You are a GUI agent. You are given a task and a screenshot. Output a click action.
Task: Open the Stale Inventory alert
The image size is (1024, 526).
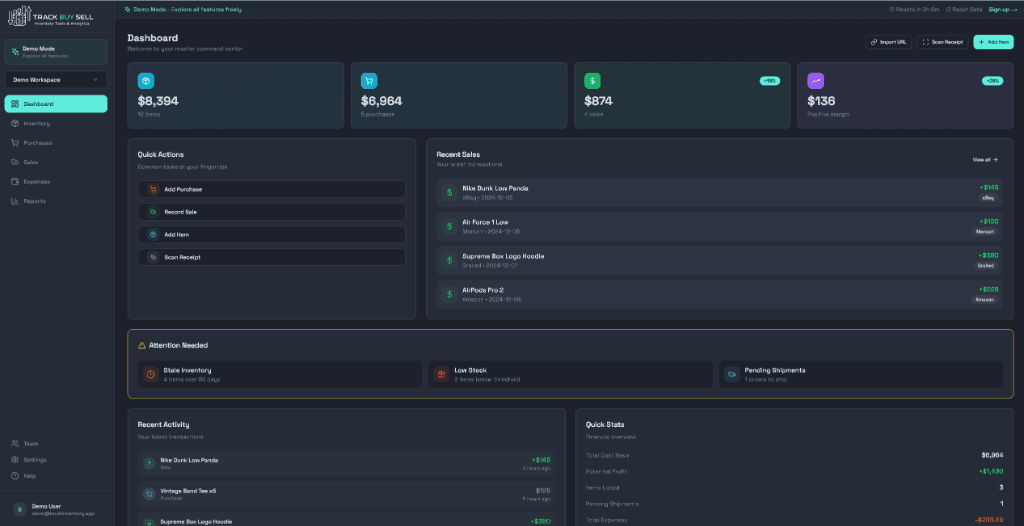pyautogui.click(x=280, y=374)
